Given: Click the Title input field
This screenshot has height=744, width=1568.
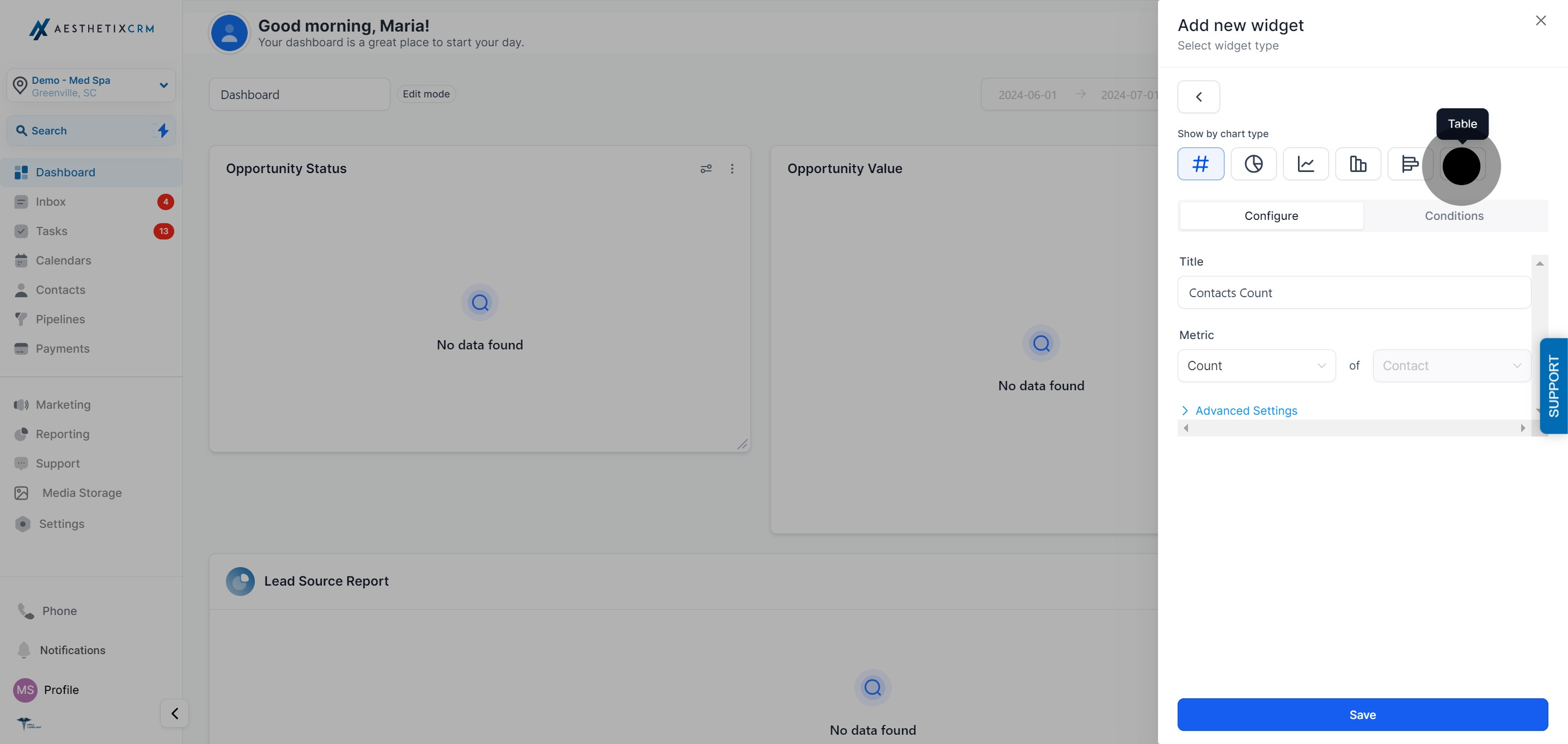Looking at the screenshot, I should (1353, 293).
